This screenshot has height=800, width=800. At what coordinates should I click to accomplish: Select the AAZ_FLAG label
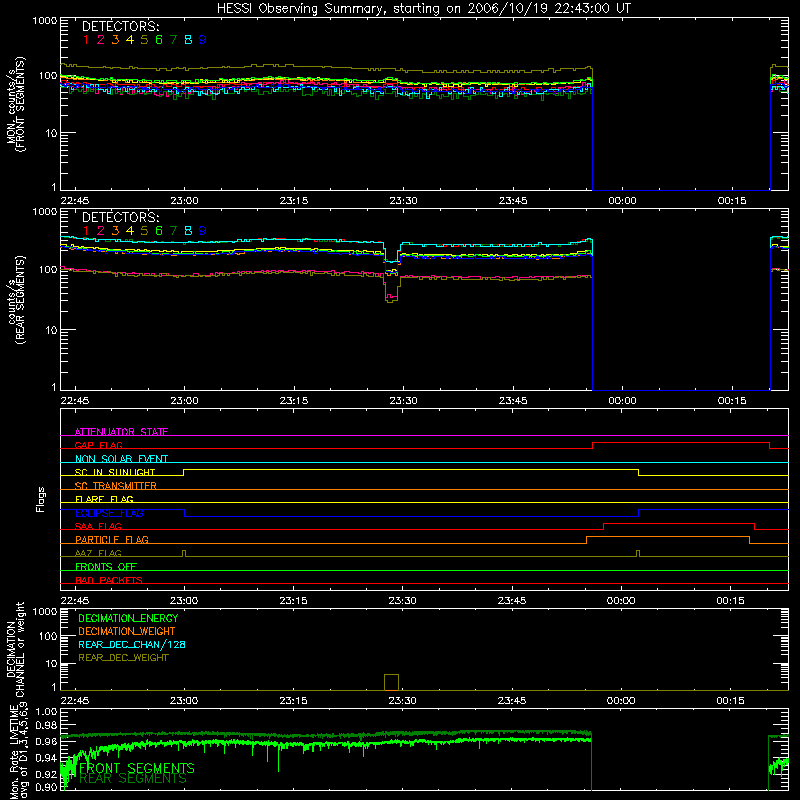point(98,553)
